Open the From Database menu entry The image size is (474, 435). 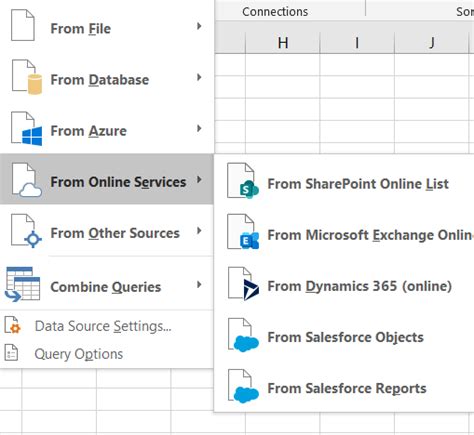point(107,77)
